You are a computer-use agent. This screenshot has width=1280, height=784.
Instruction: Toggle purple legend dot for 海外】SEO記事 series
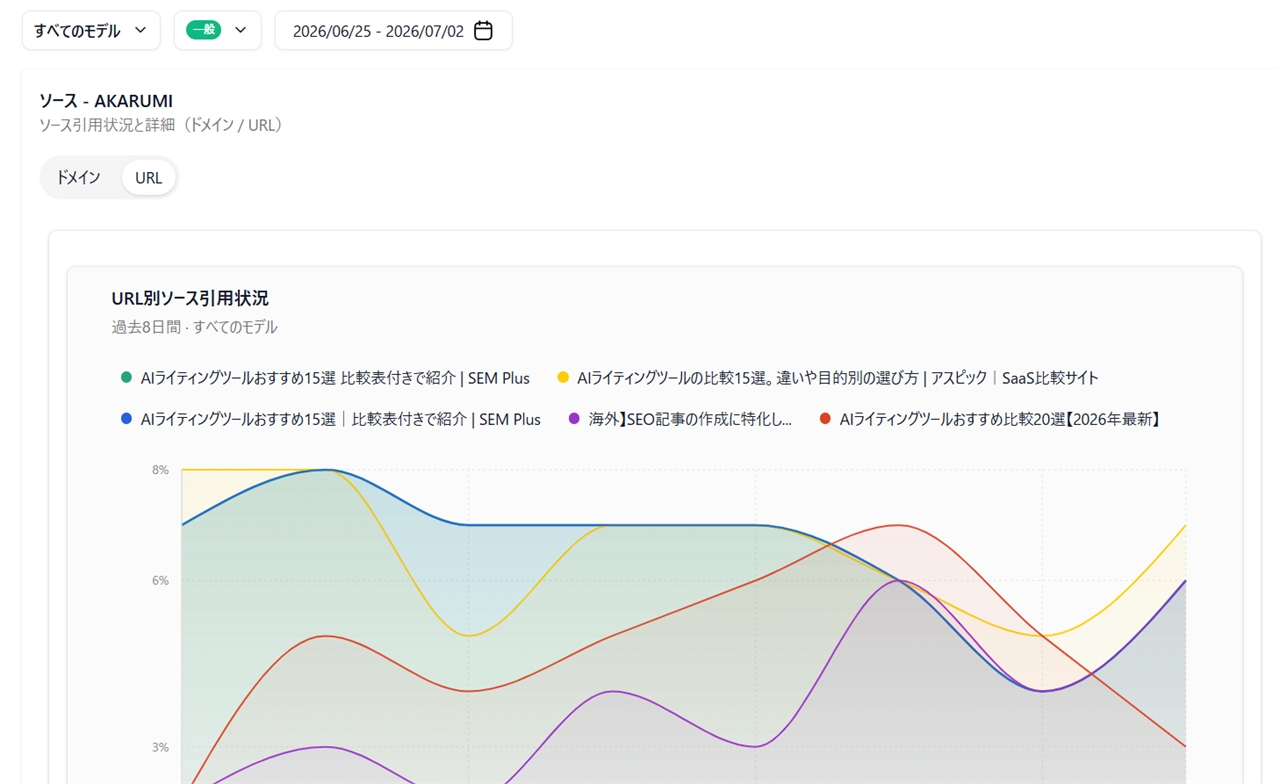574,419
